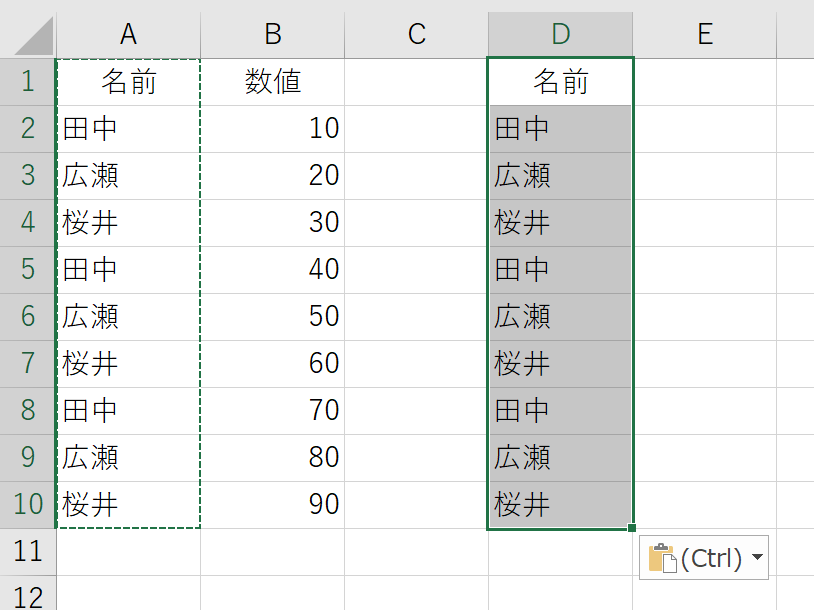
Task: Click the column D header
Action: pos(560,34)
